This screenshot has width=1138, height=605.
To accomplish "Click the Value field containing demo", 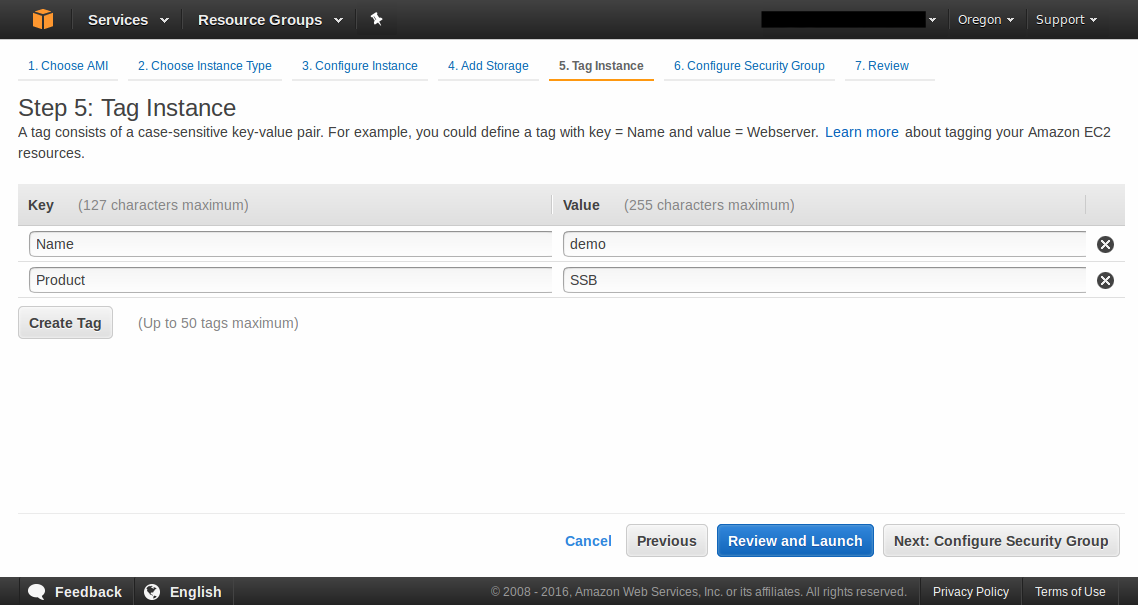I will (x=824, y=244).
